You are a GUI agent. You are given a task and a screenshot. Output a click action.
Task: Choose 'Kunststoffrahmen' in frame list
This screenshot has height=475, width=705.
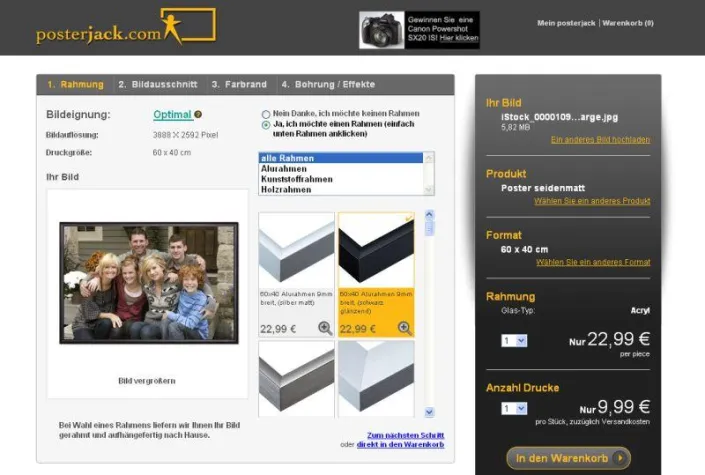(341, 179)
